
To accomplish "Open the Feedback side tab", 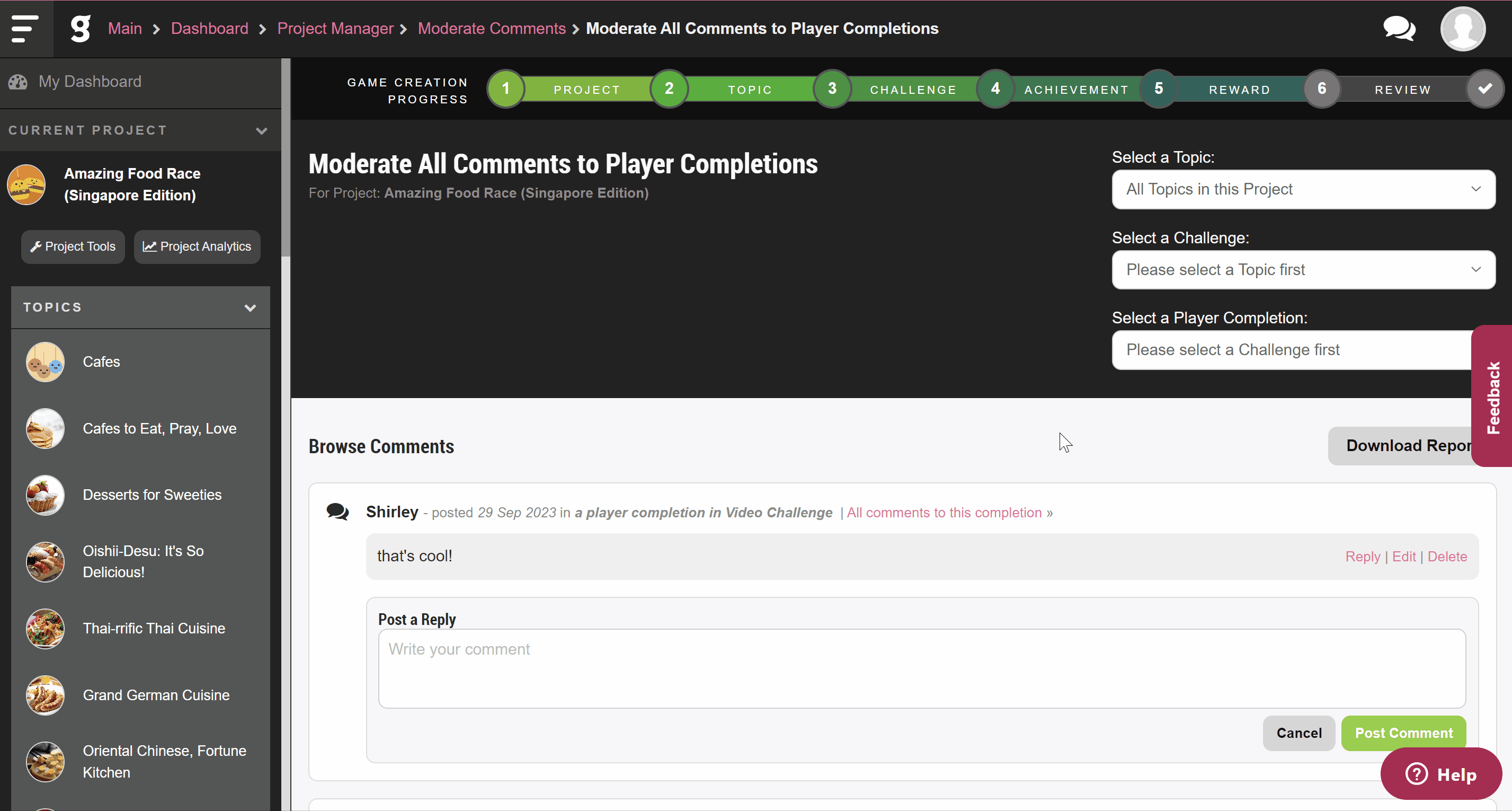I will click(x=1492, y=396).
